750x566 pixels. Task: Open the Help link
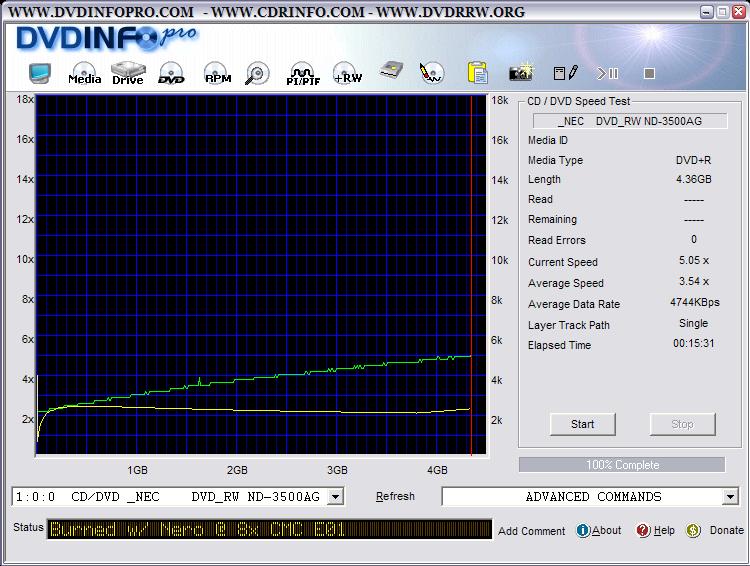664,530
